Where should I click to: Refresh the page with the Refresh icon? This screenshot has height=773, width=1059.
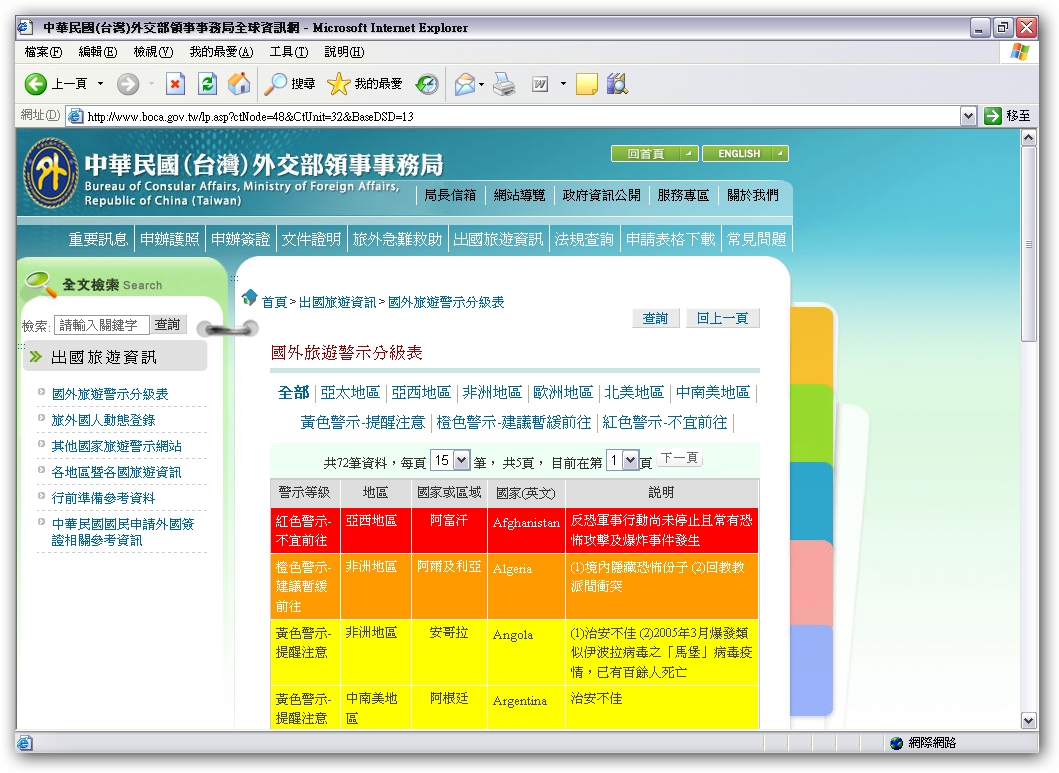click(x=207, y=85)
